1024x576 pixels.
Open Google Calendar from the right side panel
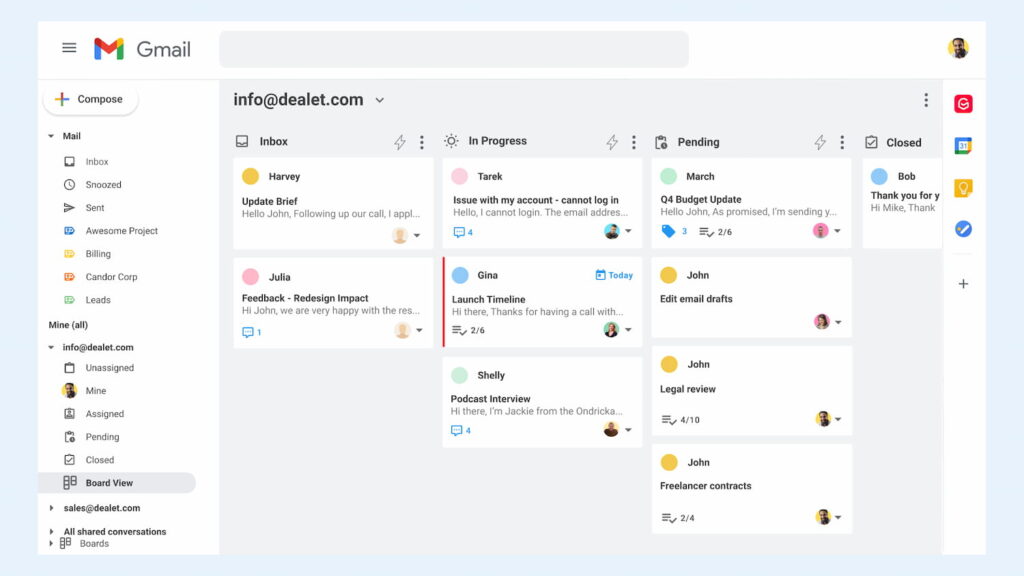click(x=962, y=145)
